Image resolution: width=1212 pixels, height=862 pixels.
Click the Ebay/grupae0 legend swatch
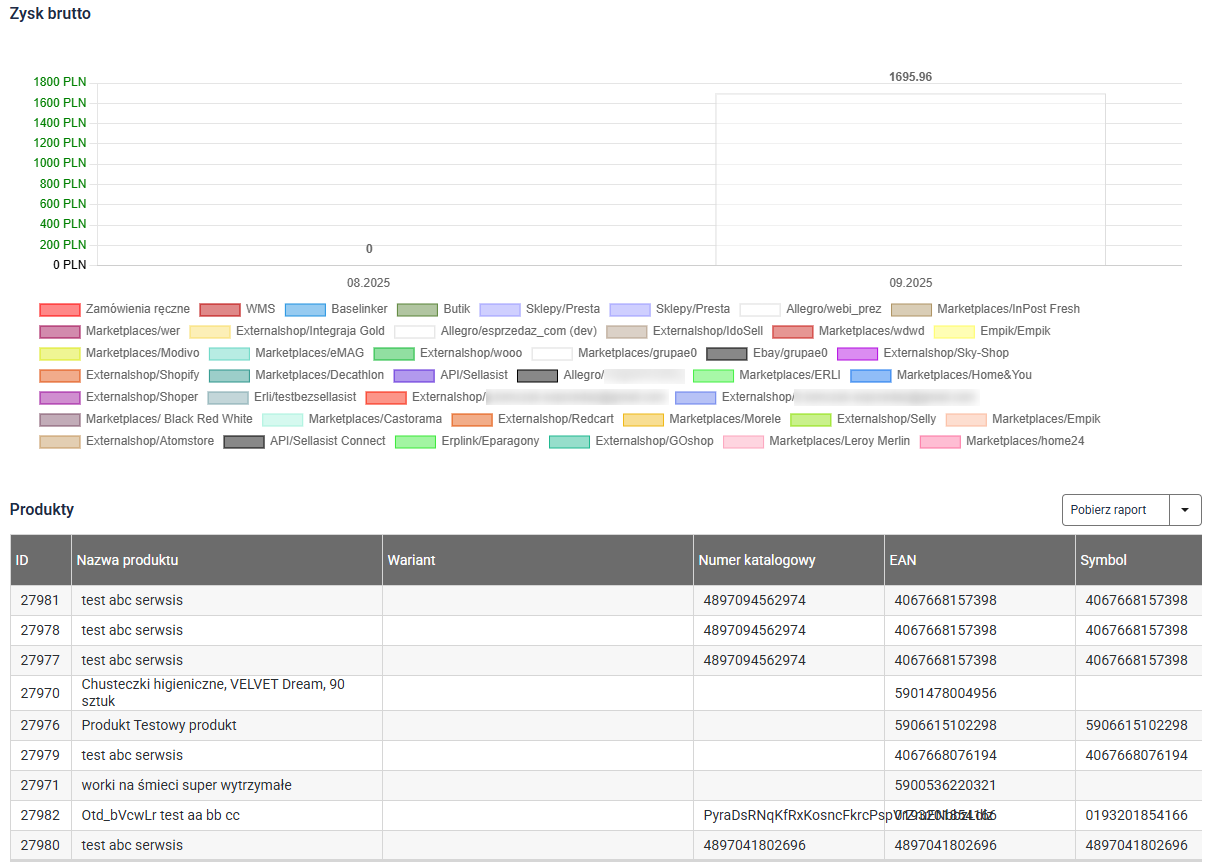[726, 354]
